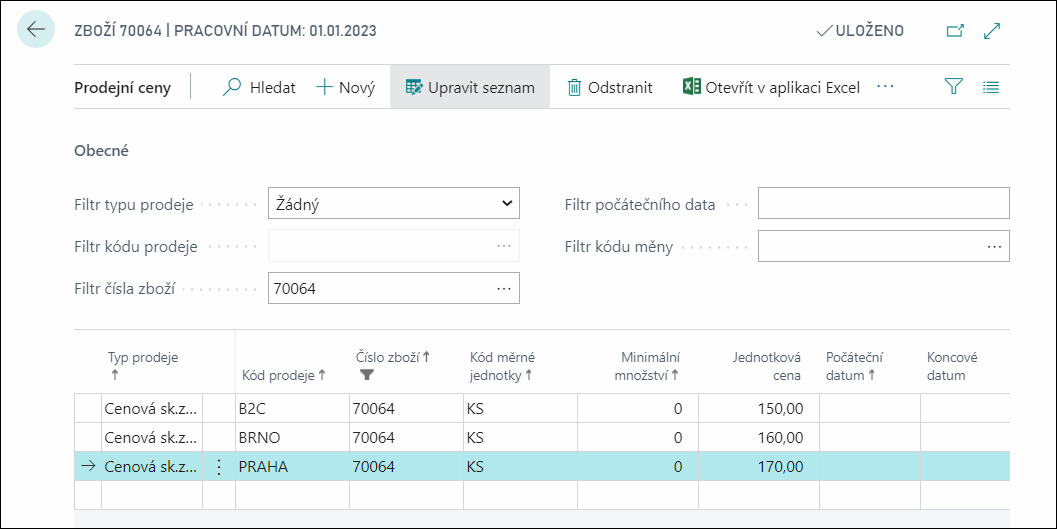Open lookup for Filtr kódu měny

994,247
